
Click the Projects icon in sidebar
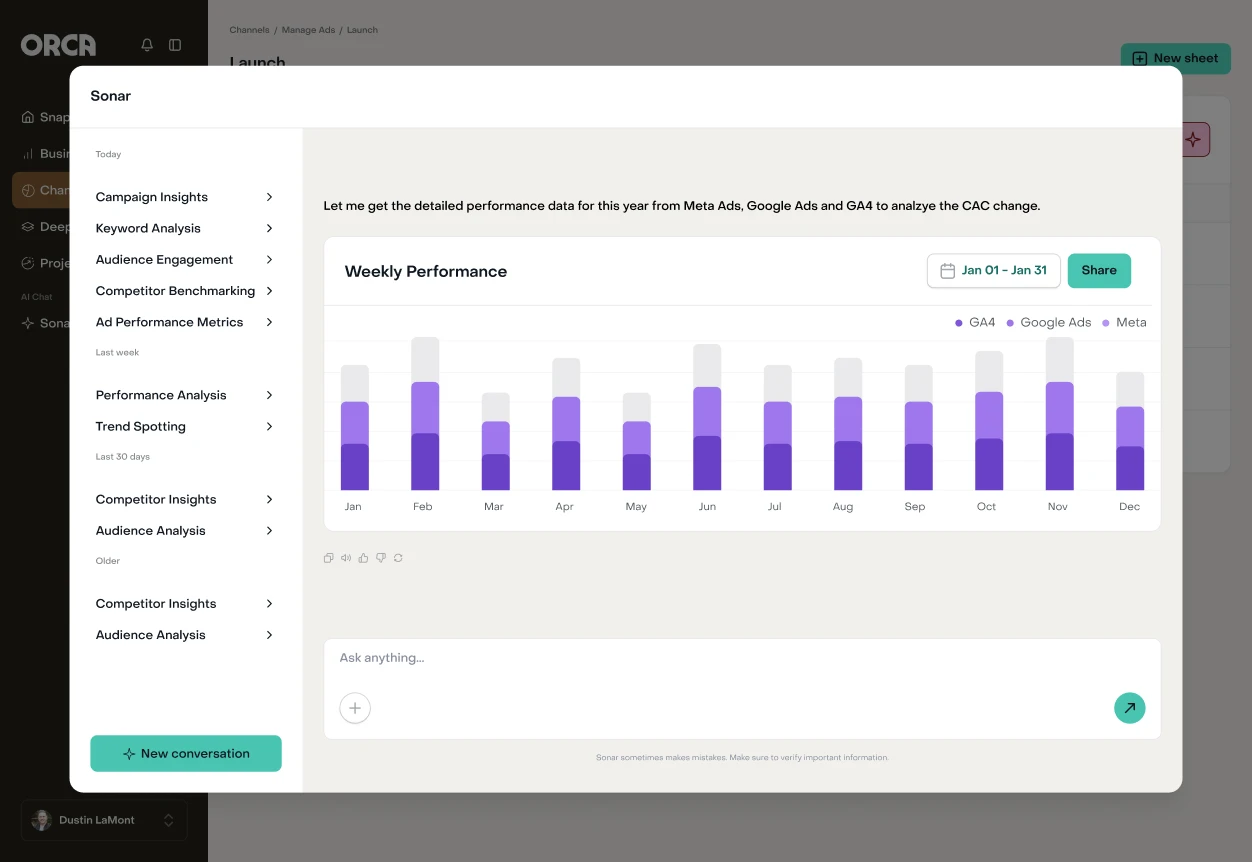click(x=28, y=263)
